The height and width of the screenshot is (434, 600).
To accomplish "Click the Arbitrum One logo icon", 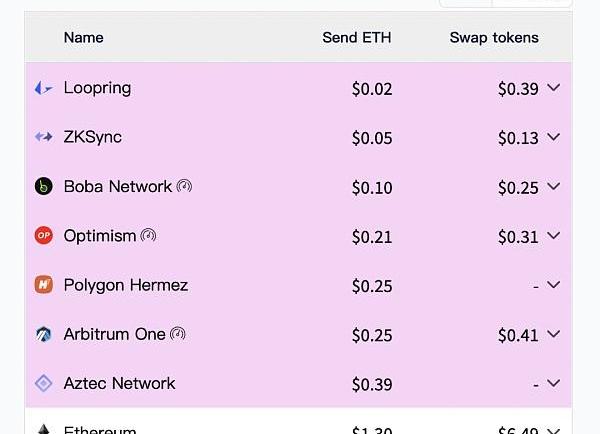I will point(43,334).
